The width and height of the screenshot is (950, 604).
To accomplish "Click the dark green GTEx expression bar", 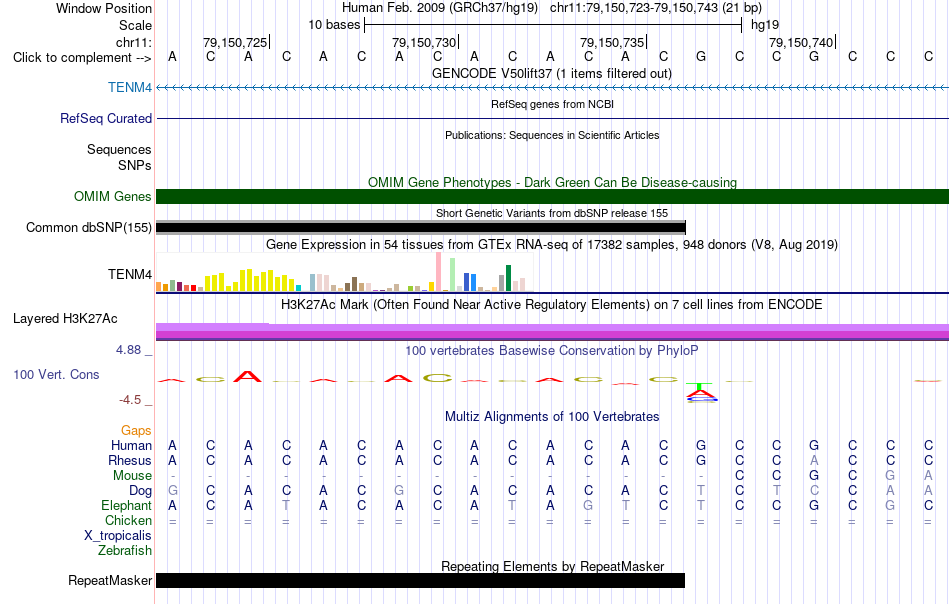I will (x=508, y=278).
